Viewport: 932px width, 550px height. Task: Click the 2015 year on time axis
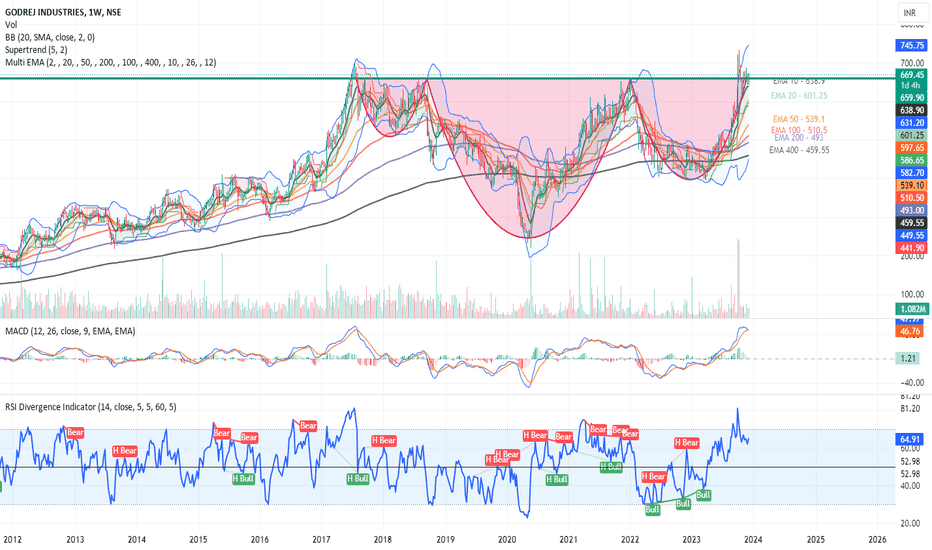tap(198, 539)
